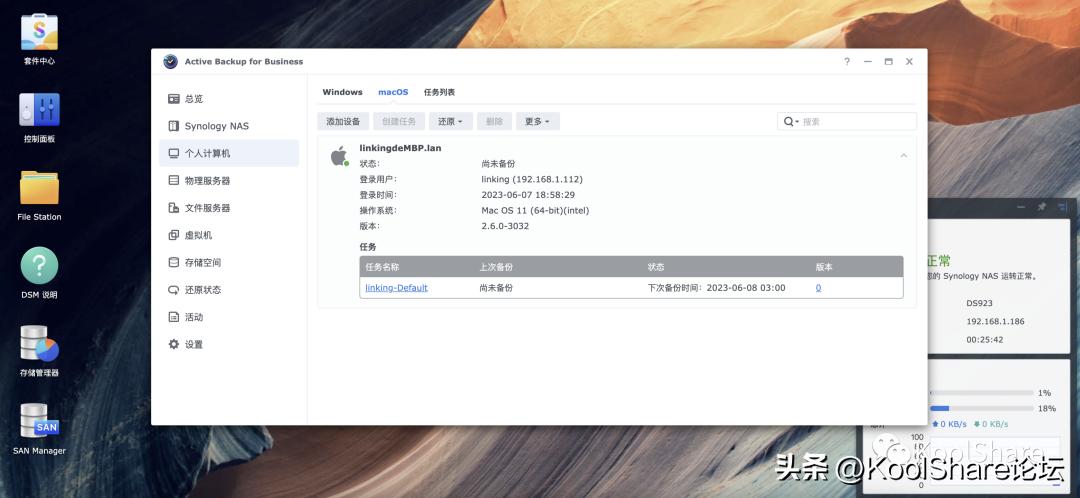The height and width of the screenshot is (498, 1080).
Task: Open the 套件中心 desktop icon
Action: pyautogui.click(x=39, y=32)
